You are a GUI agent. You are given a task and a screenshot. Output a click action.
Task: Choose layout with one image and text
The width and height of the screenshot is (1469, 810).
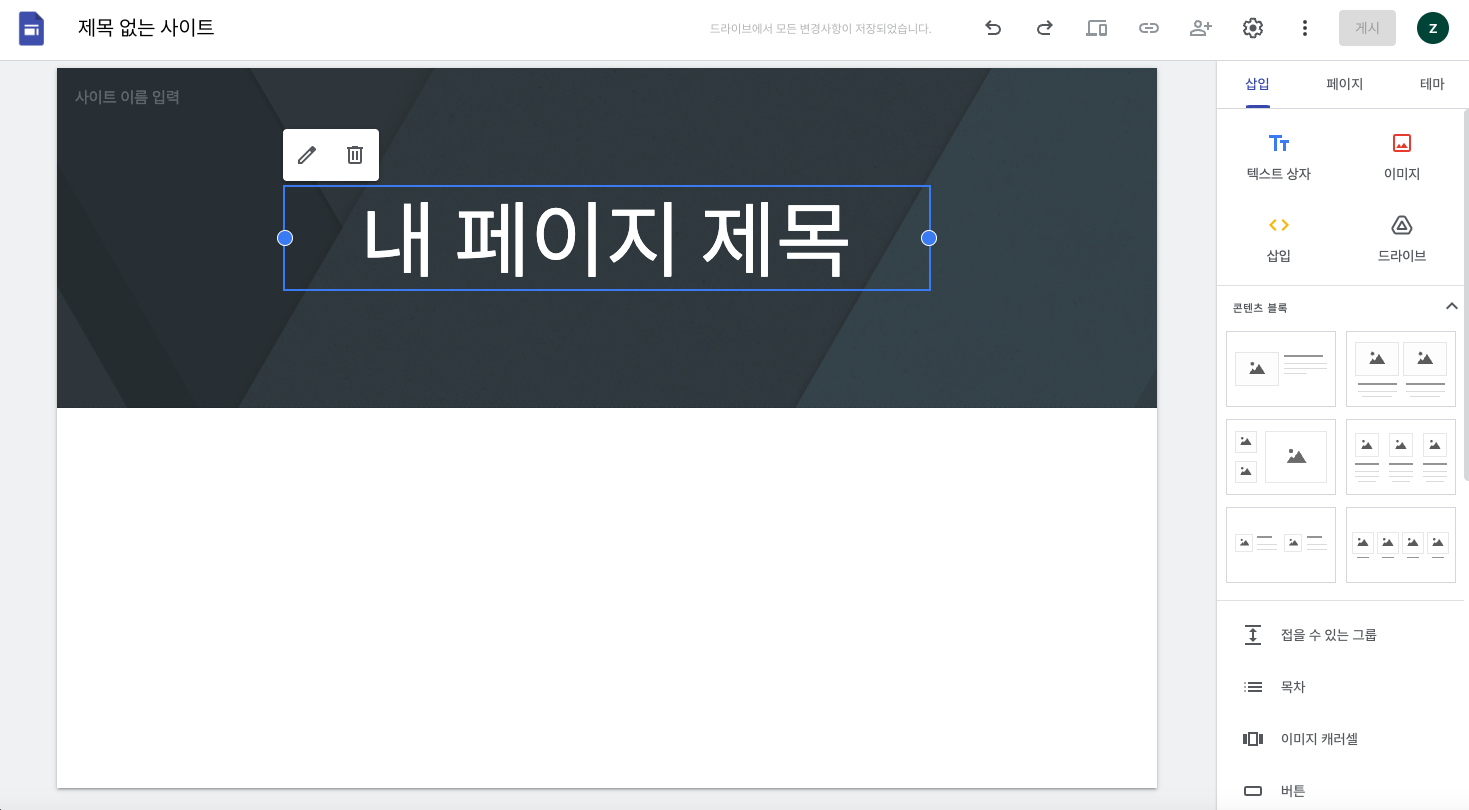(x=1281, y=369)
